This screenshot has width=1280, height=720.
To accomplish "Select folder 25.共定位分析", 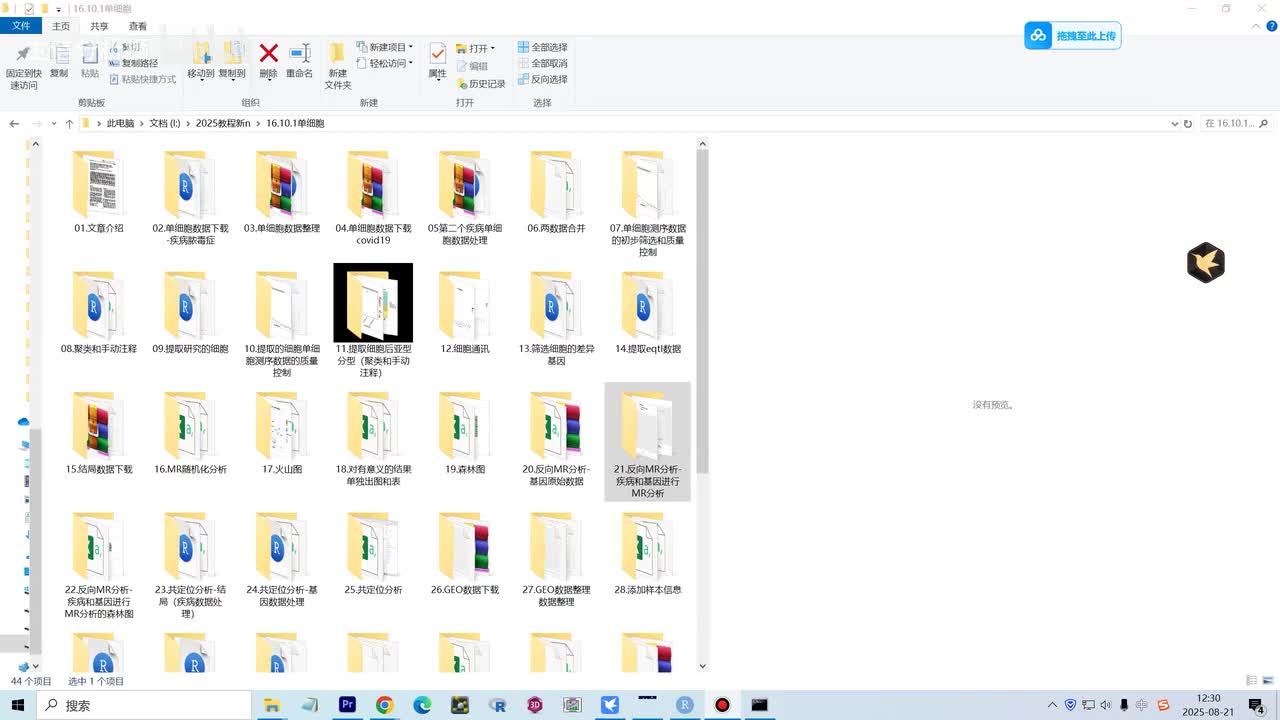I will (x=373, y=554).
